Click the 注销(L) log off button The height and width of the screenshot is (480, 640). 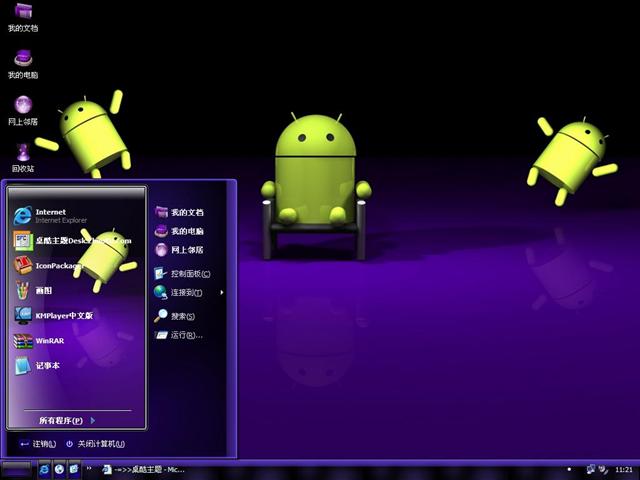[x=38, y=444]
